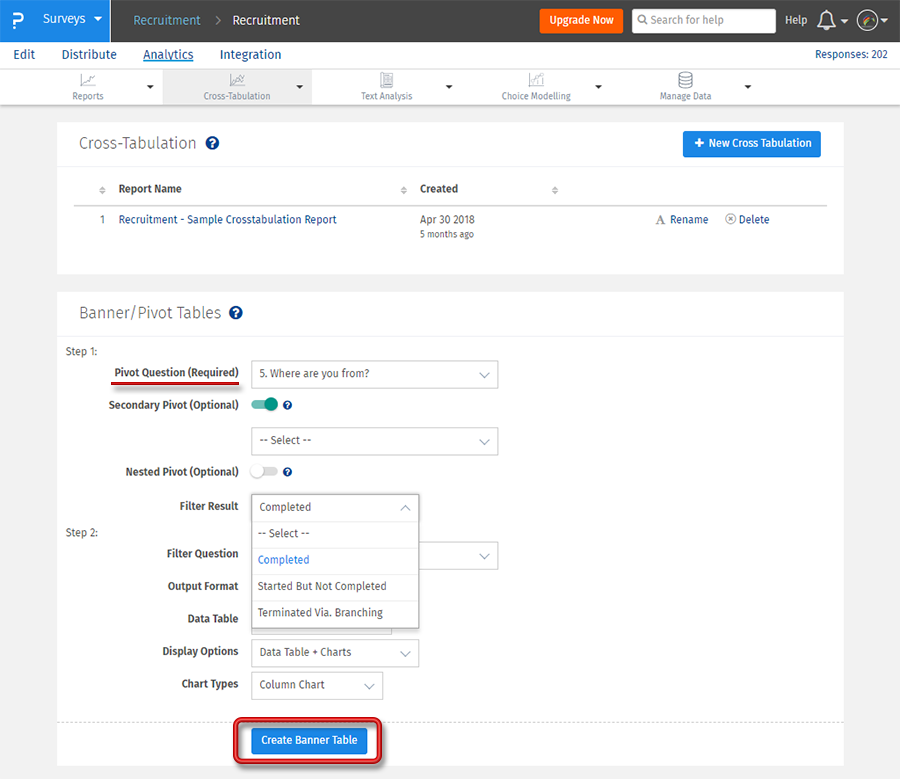Open the Recruitment - Sample Crosstabulation Report link

227,219
